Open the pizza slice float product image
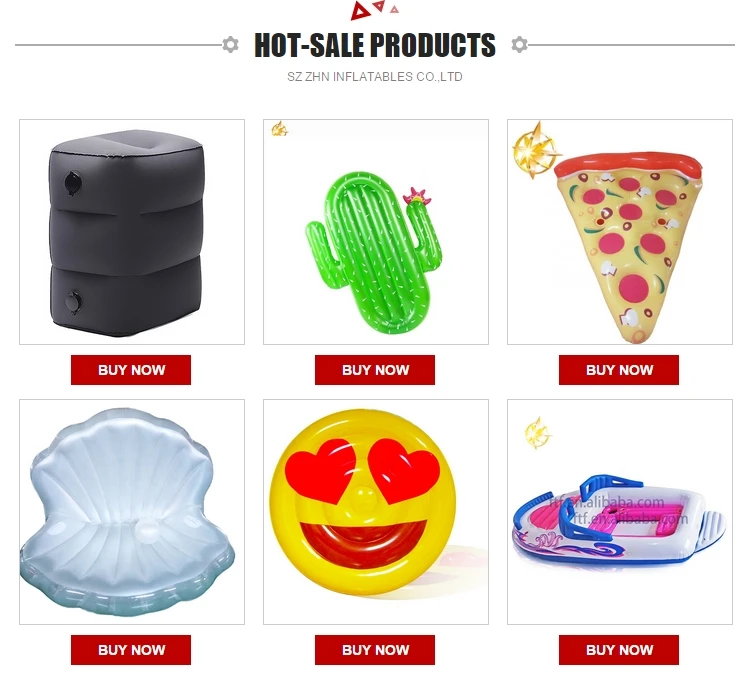The width and height of the screenshot is (750, 674). click(x=620, y=232)
